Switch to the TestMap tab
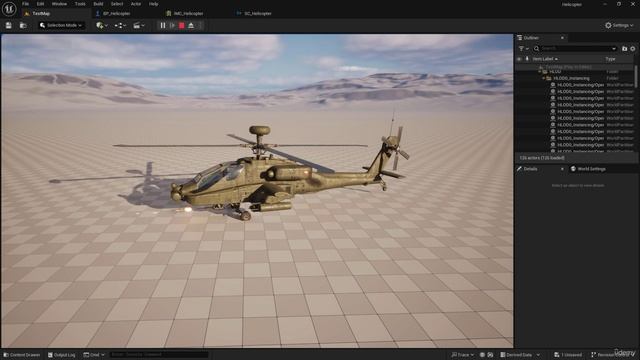This screenshot has height=360, width=640. click(41, 13)
